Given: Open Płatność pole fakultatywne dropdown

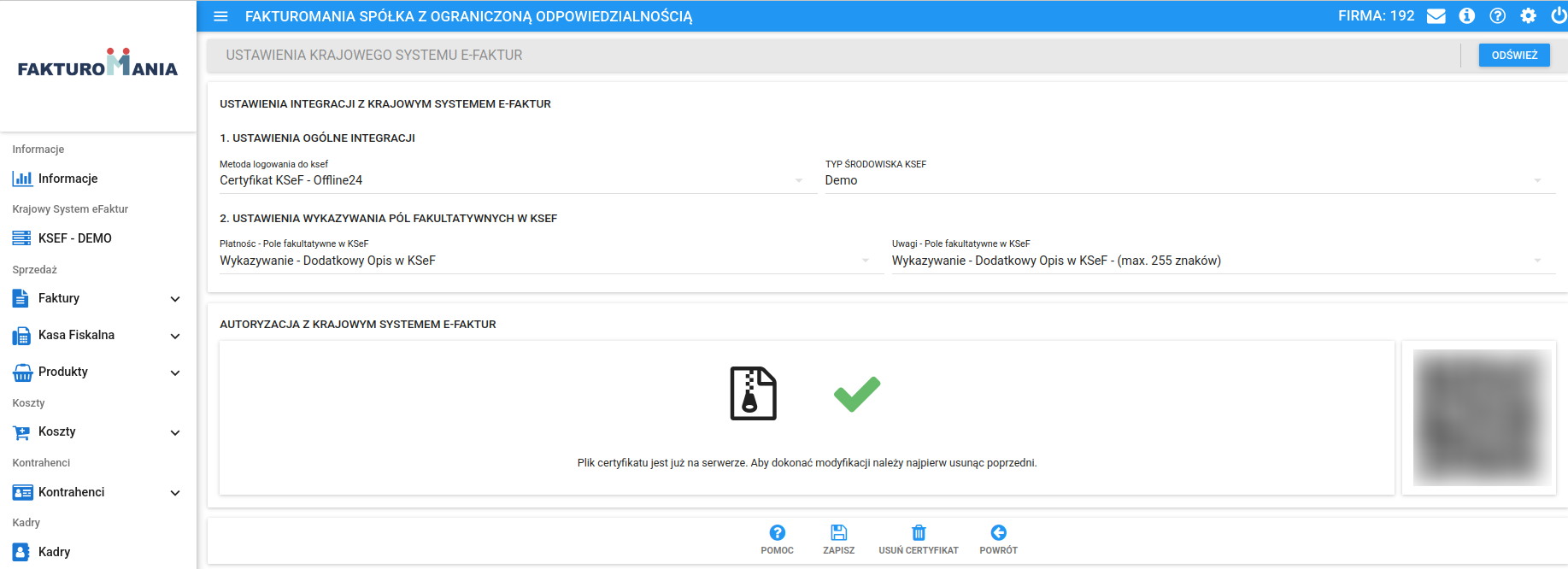Looking at the screenshot, I should (550, 261).
